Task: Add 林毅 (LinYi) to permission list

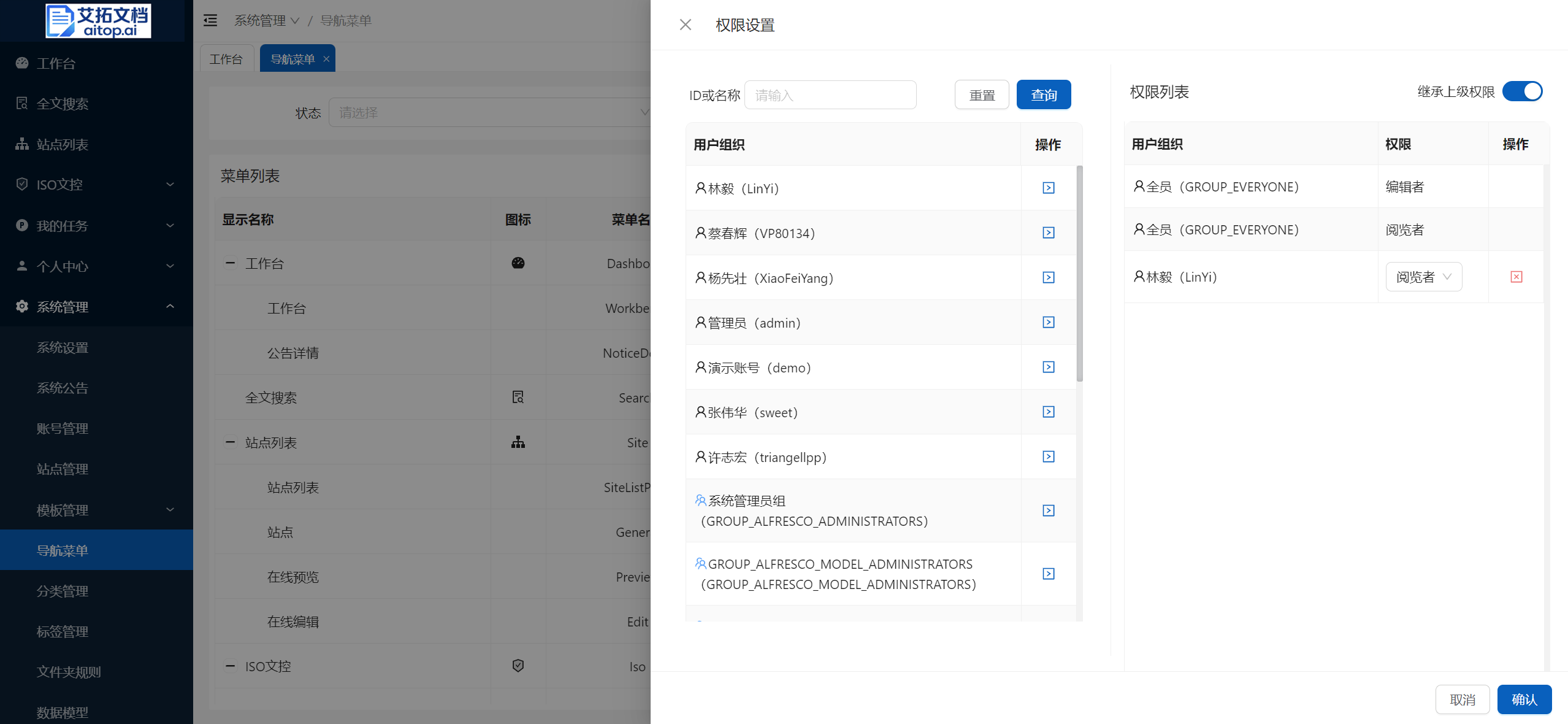Action: (1048, 188)
